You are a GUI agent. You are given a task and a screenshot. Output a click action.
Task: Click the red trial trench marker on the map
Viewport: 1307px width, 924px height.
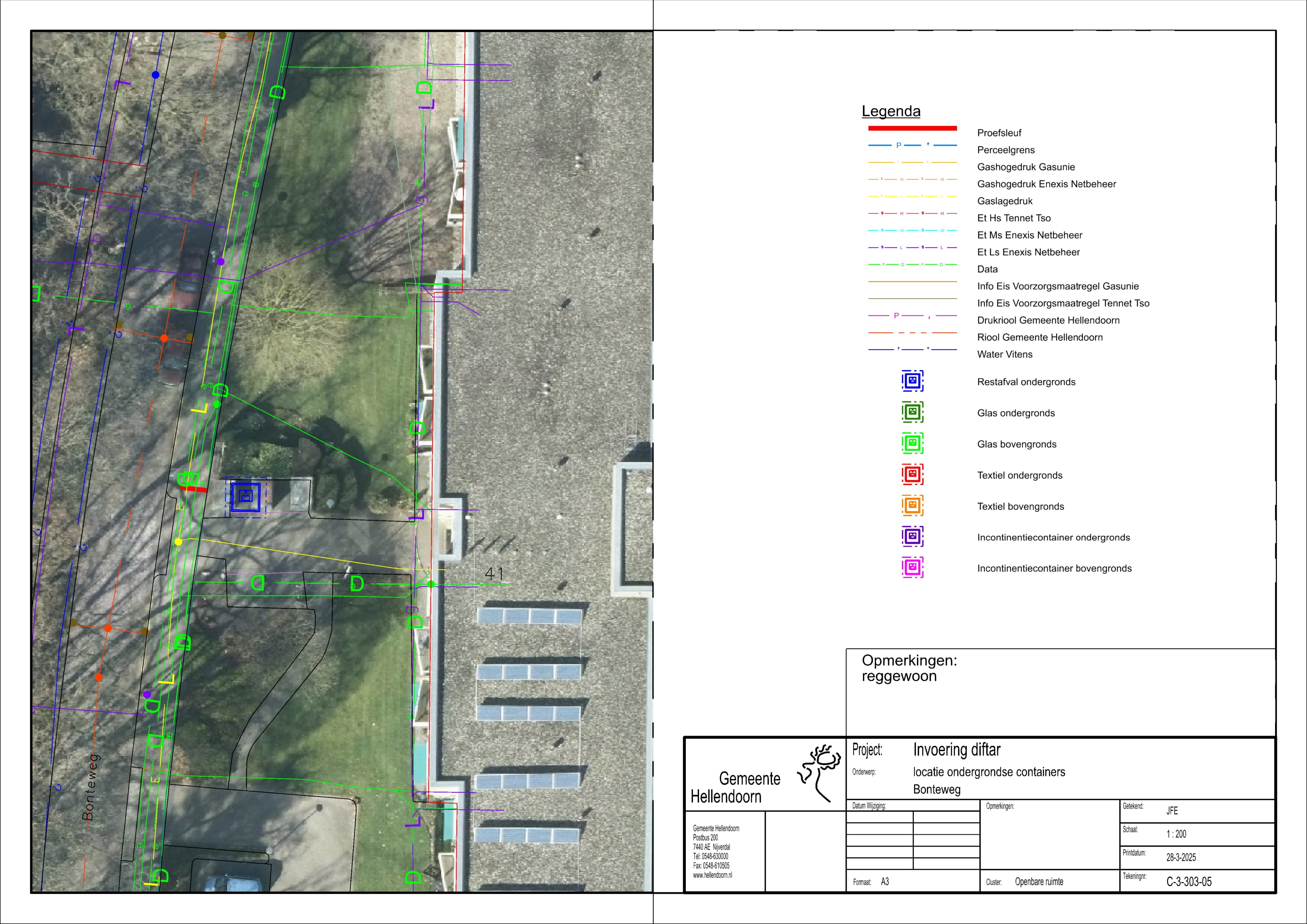[194, 489]
